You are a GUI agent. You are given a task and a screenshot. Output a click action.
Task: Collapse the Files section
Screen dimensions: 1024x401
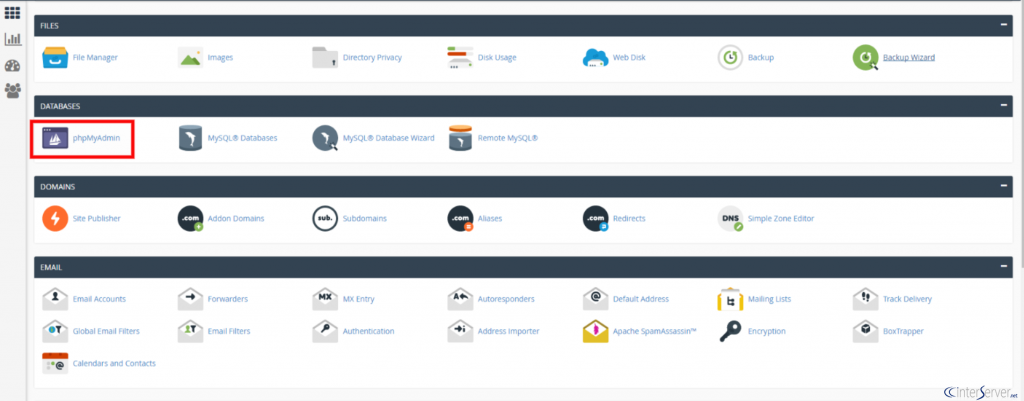(x=1003, y=25)
